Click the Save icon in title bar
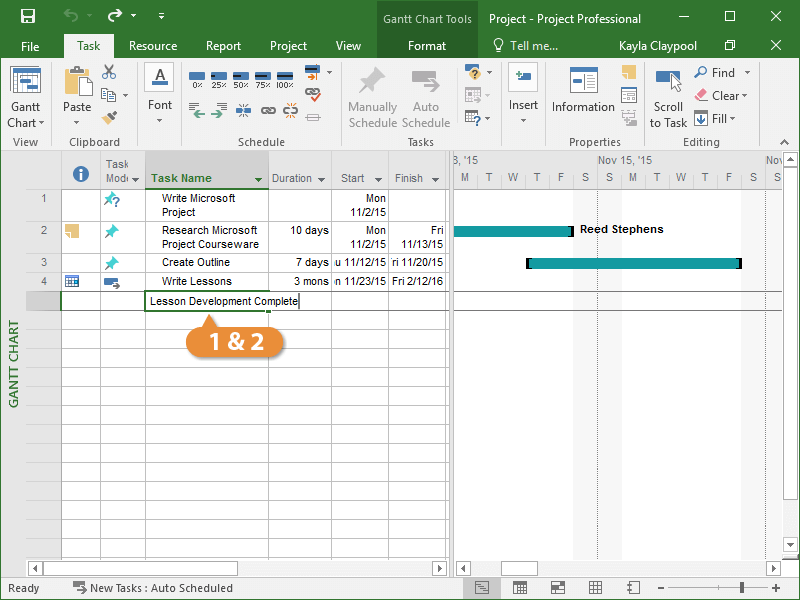800x600 pixels. (27, 17)
